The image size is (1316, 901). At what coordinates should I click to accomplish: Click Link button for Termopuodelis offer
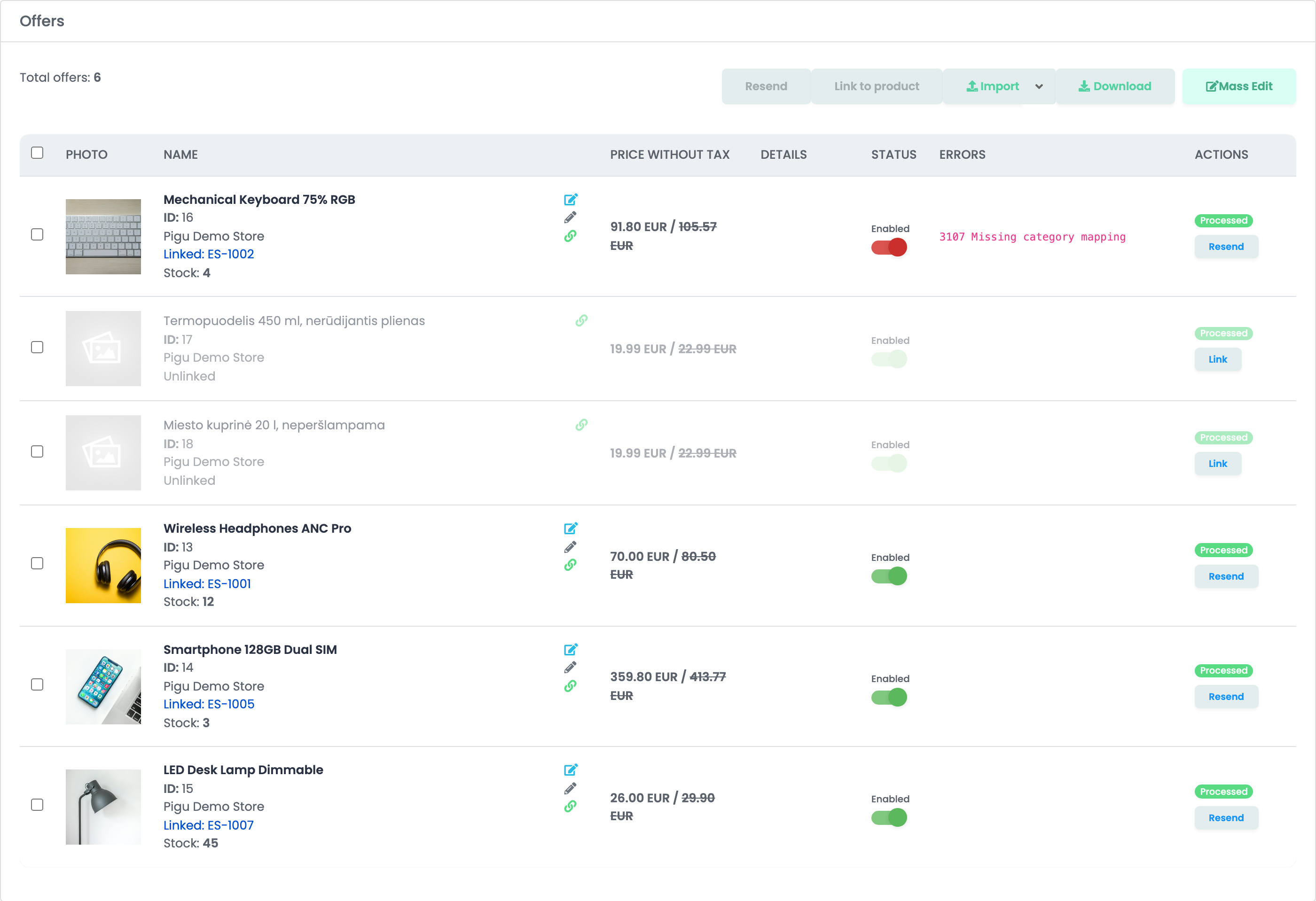click(1217, 359)
